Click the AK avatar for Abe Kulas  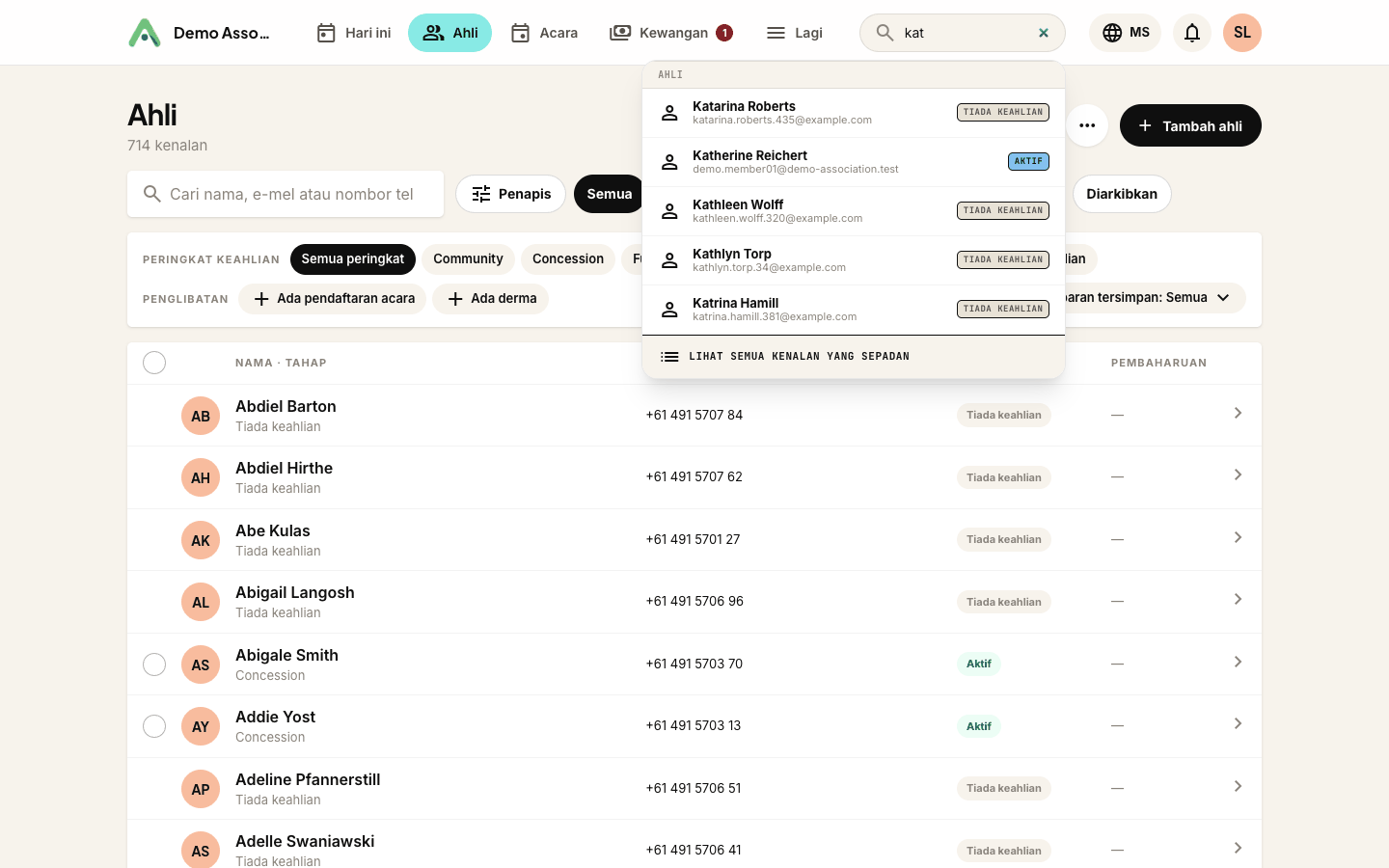coord(201,540)
